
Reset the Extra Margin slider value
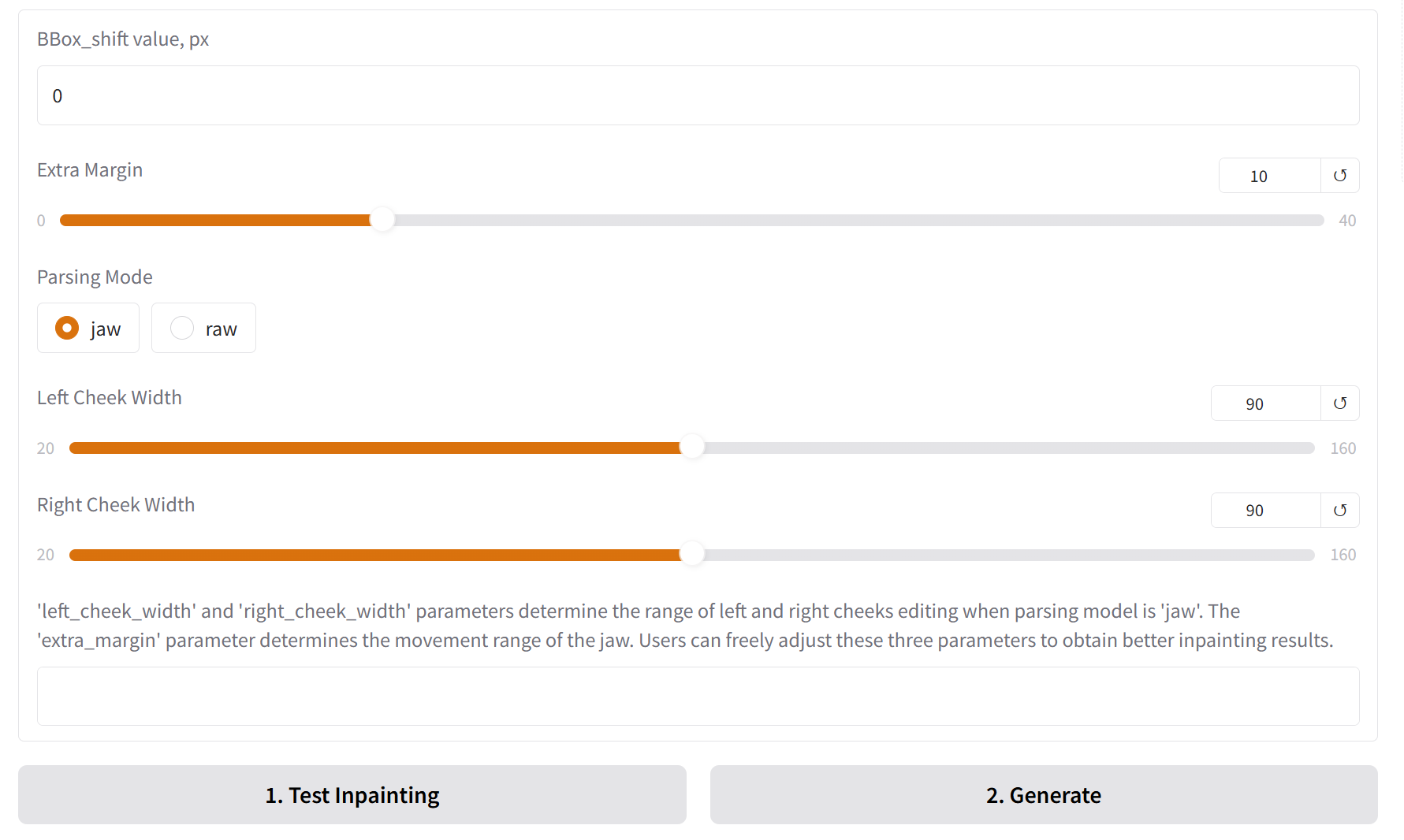coord(1339,176)
